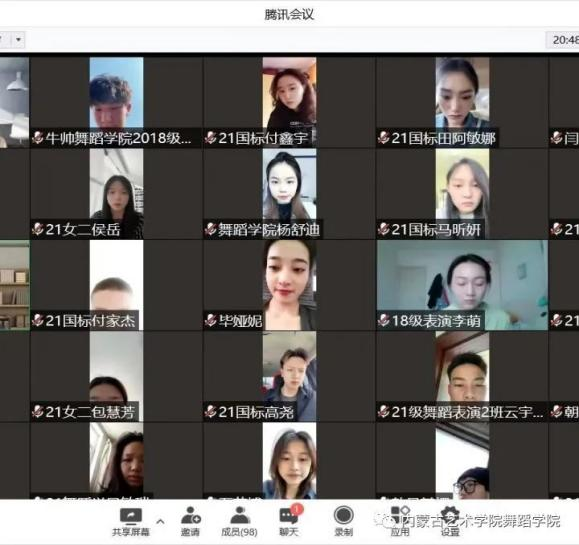Select video tile of 21女二侯岳

point(116,194)
